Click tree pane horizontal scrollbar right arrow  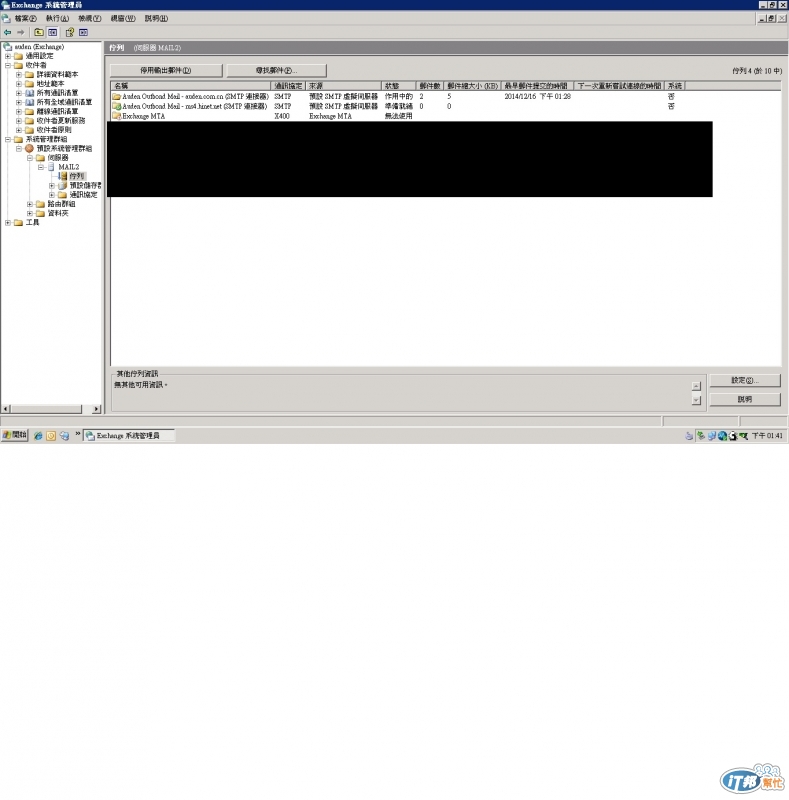(x=96, y=409)
